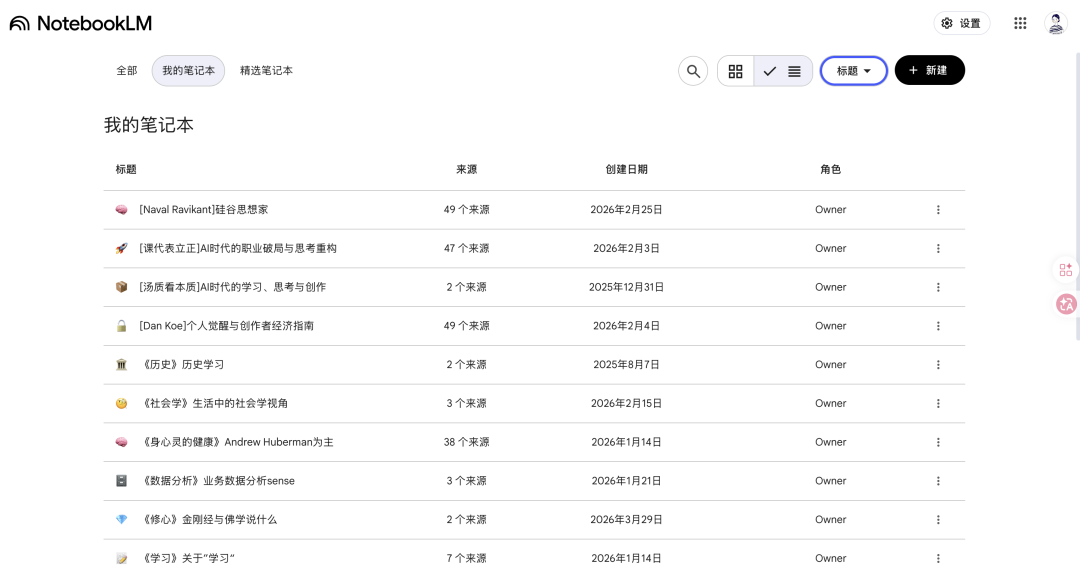The height and width of the screenshot is (576, 1080).
Task: Click the 2026年2月25日 creation date cell
Action: tap(626, 209)
